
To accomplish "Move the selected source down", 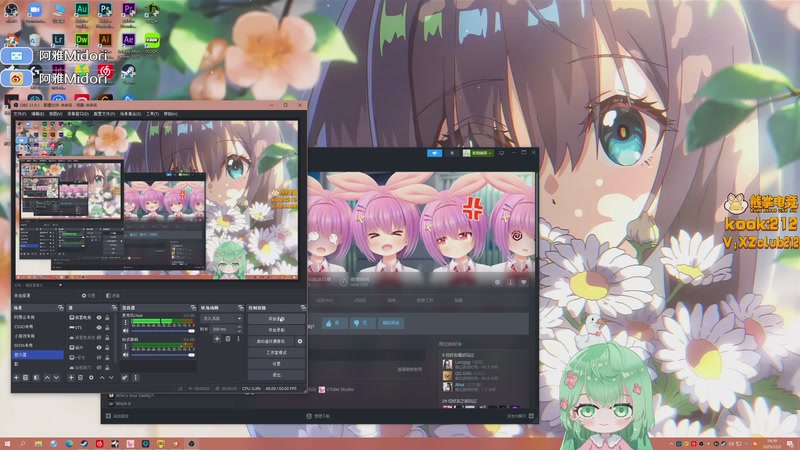I will 111,378.
